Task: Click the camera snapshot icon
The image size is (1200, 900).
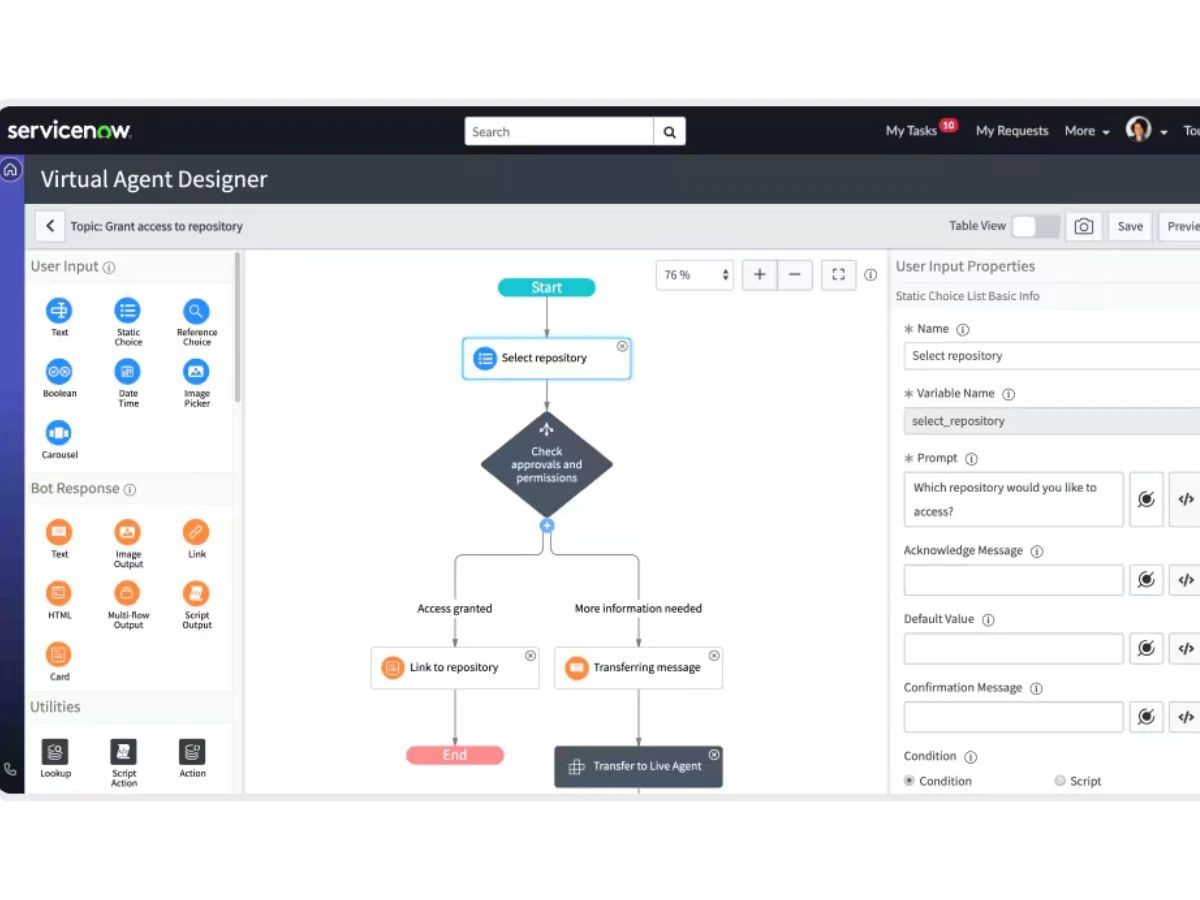Action: (x=1083, y=226)
